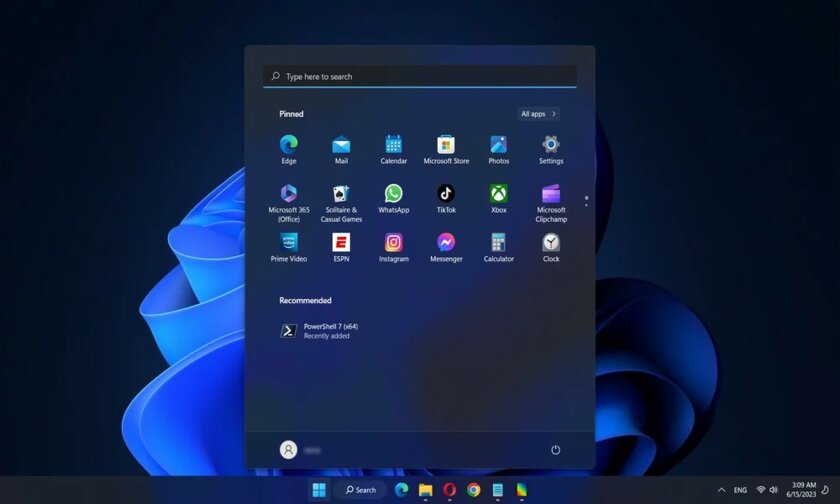Open the Xbox app
The height and width of the screenshot is (504, 840).
pyautogui.click(x=499, y=199)
